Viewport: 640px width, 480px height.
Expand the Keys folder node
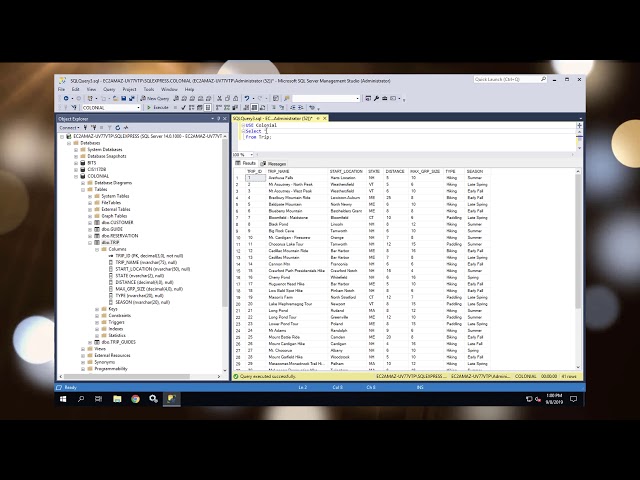[x=97, y=309]
